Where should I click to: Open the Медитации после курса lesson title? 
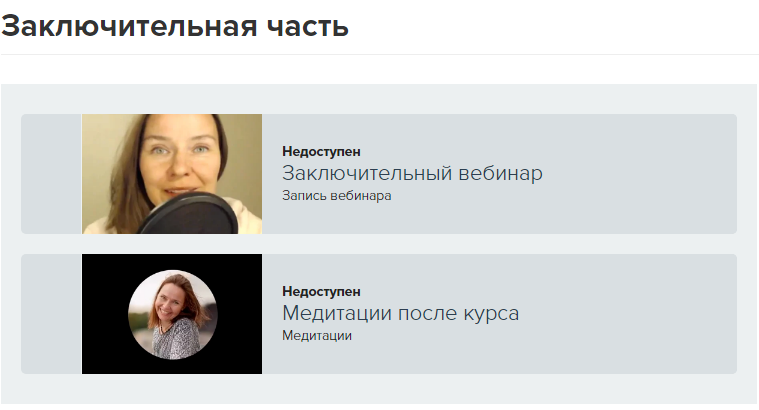(x=400, y=313)
